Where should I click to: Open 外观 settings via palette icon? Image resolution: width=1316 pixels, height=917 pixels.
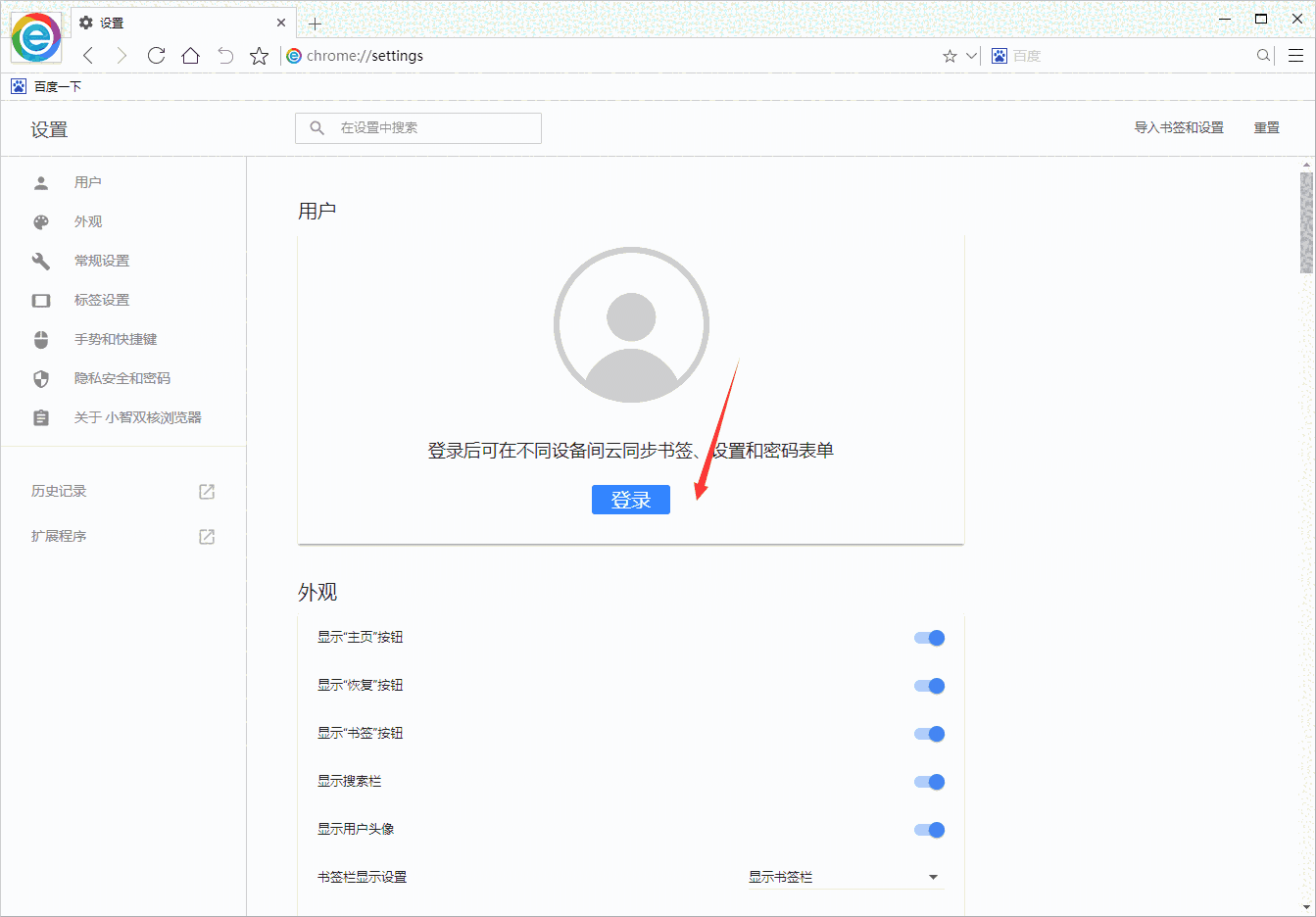coord(40,221)
